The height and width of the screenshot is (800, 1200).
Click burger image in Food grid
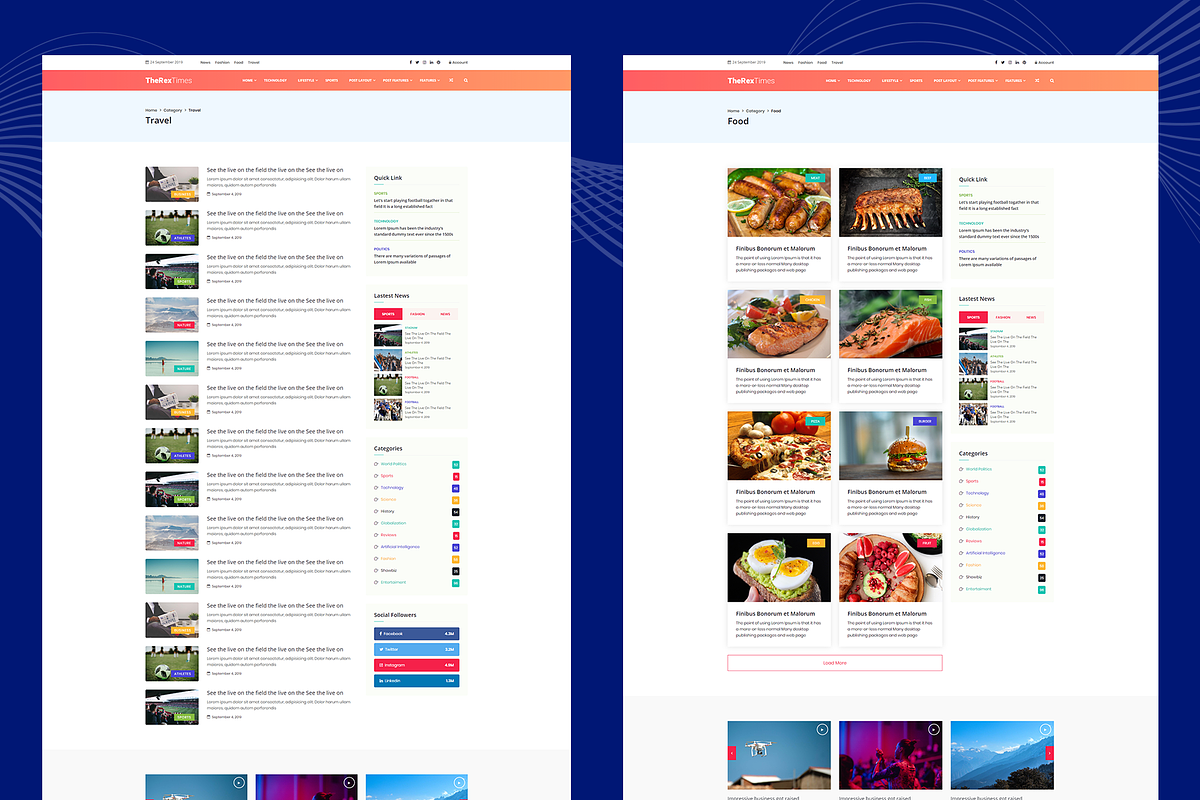[x=891, y=446]
